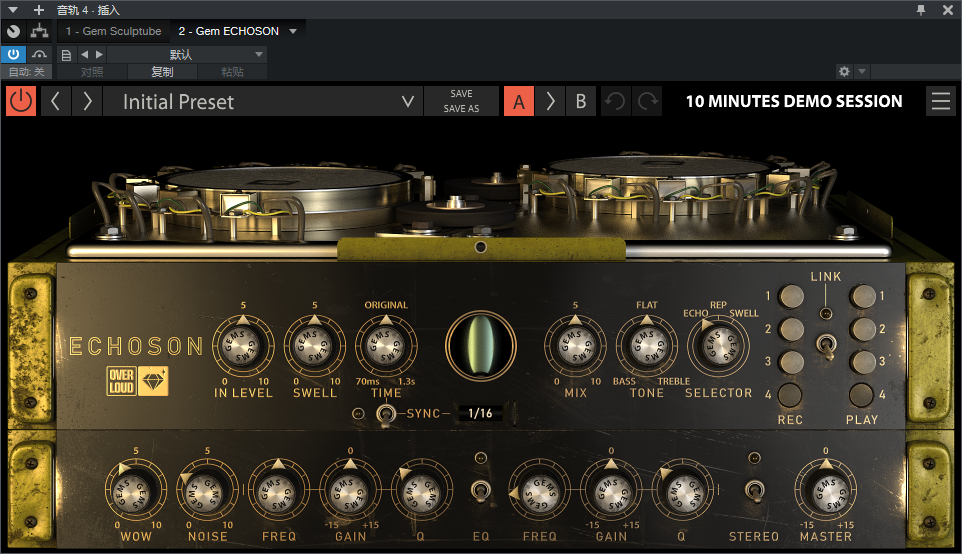Click the TIME knob

coord(386,346)
